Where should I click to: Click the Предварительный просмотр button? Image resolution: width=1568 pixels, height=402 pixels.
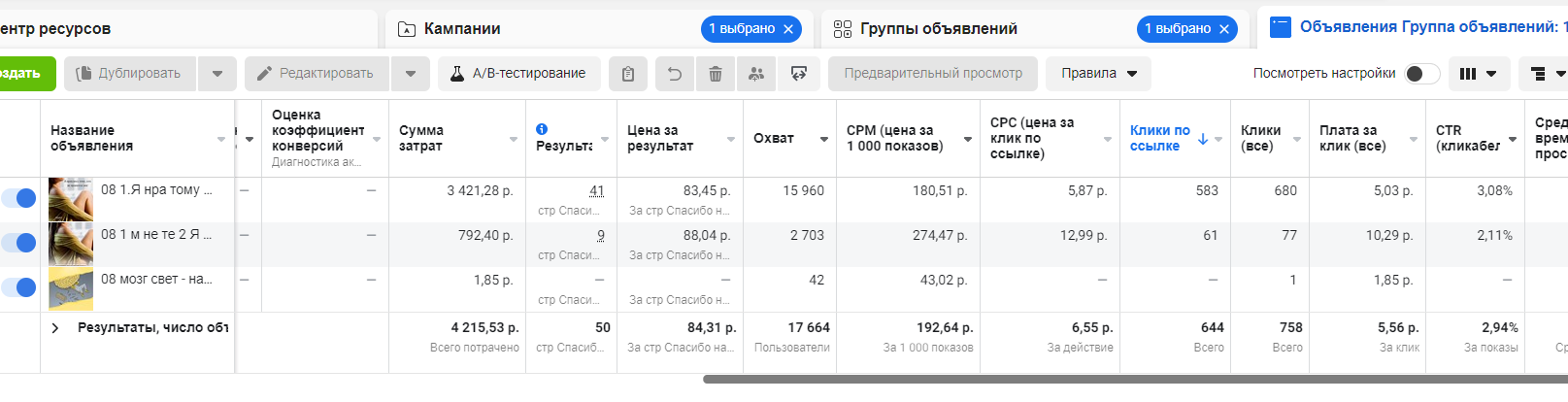coord(933,74)
